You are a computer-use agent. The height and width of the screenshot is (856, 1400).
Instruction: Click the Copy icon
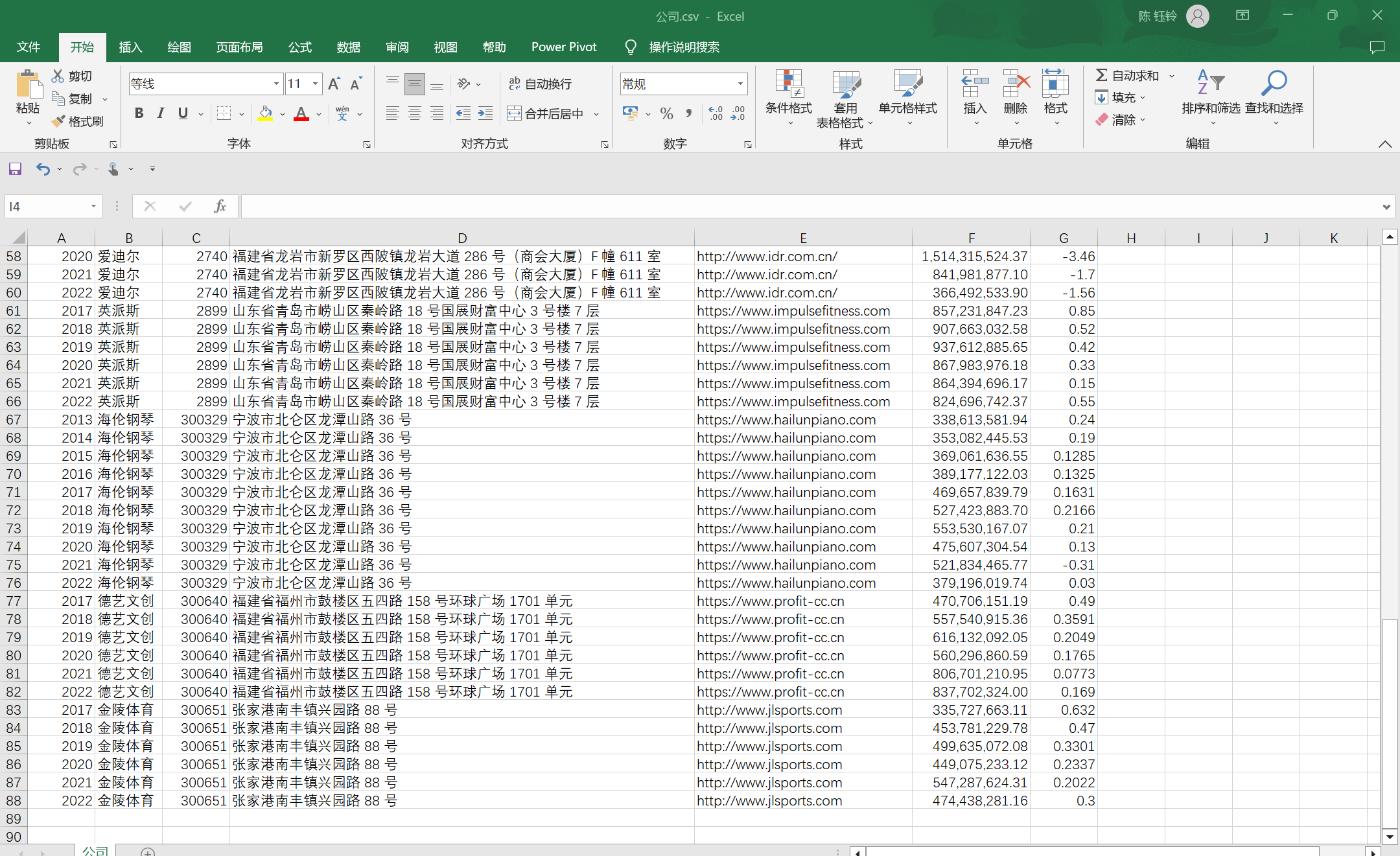coord(58,98)
